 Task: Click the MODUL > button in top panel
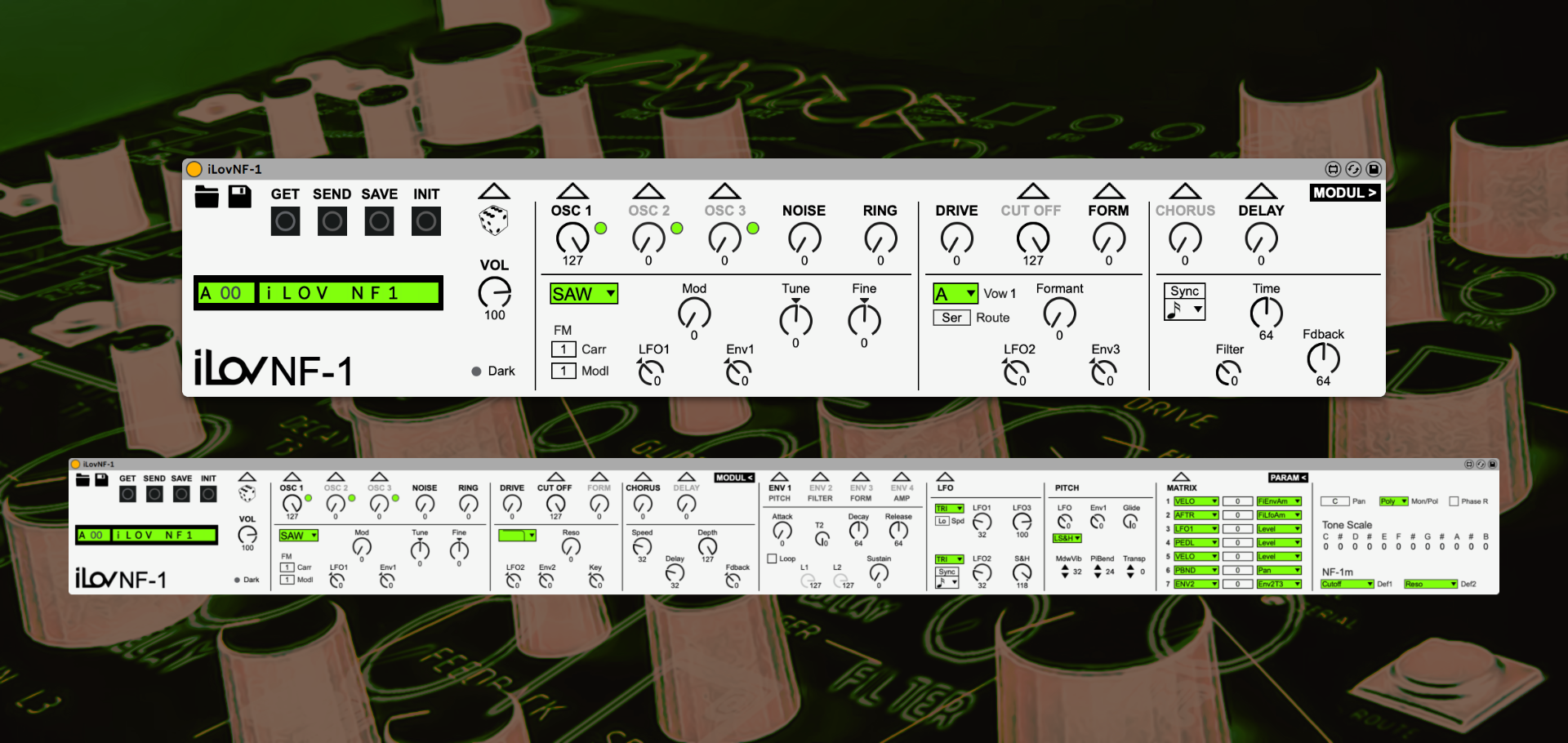click(1344, 193)
